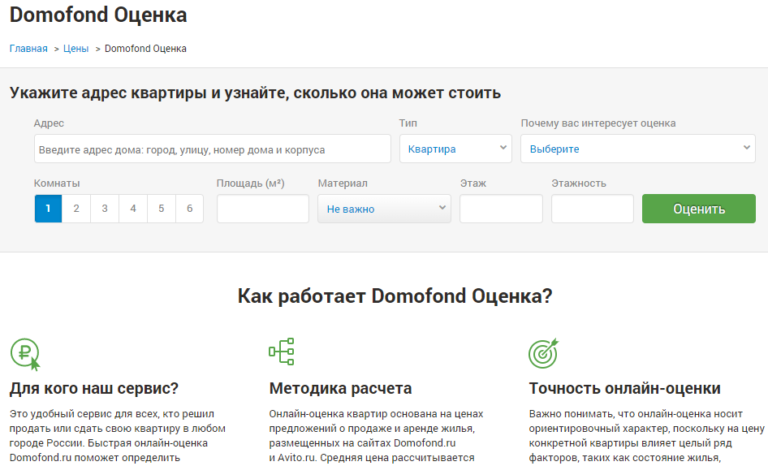The width and height of the screenshot is (768, 466).
Task: Select 3 rooms option
Action: 104,209
